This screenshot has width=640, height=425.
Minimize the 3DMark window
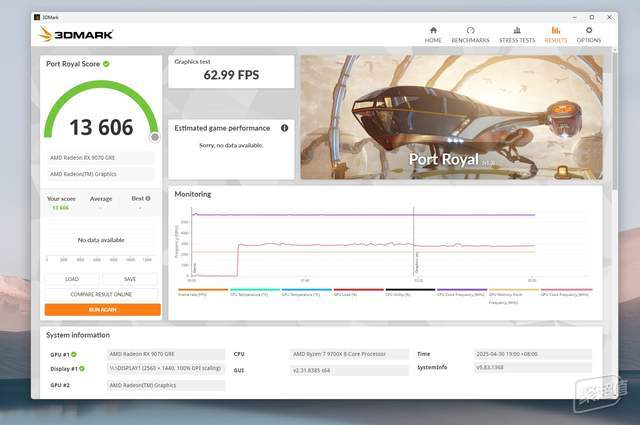tap(574, 17)
